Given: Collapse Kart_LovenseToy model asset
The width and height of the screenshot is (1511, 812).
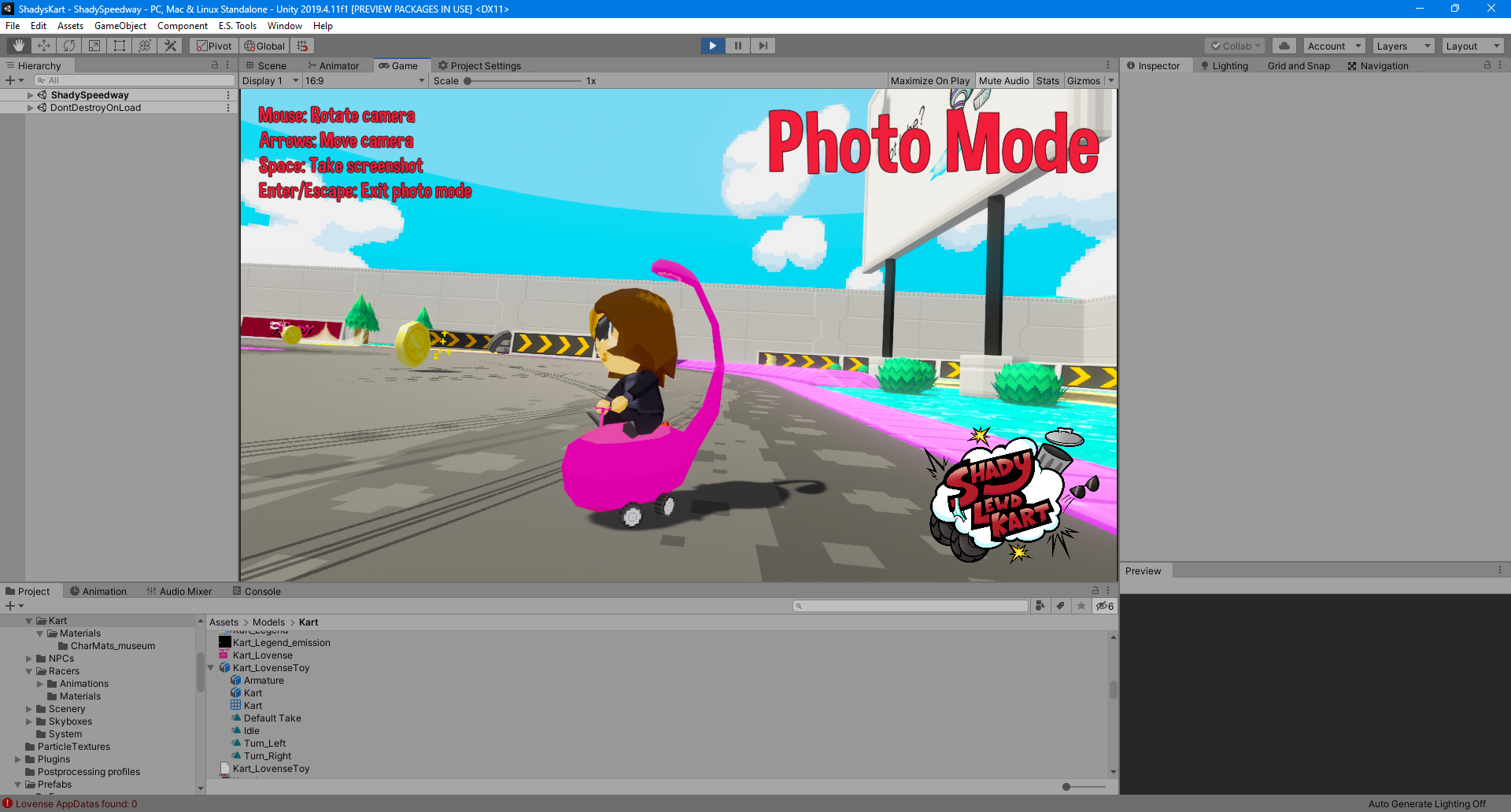Looking at the screenshot, I should (x=211, y=667).
